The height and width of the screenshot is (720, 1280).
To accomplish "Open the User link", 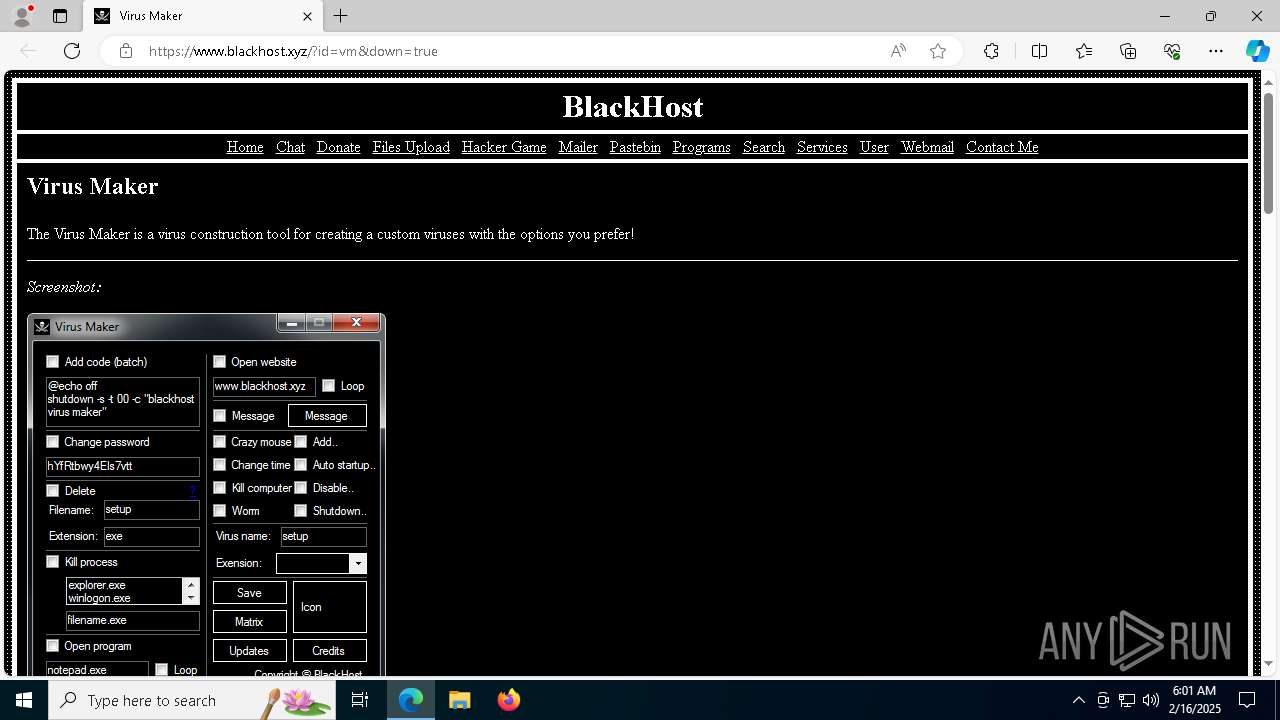I will point(874,147).
